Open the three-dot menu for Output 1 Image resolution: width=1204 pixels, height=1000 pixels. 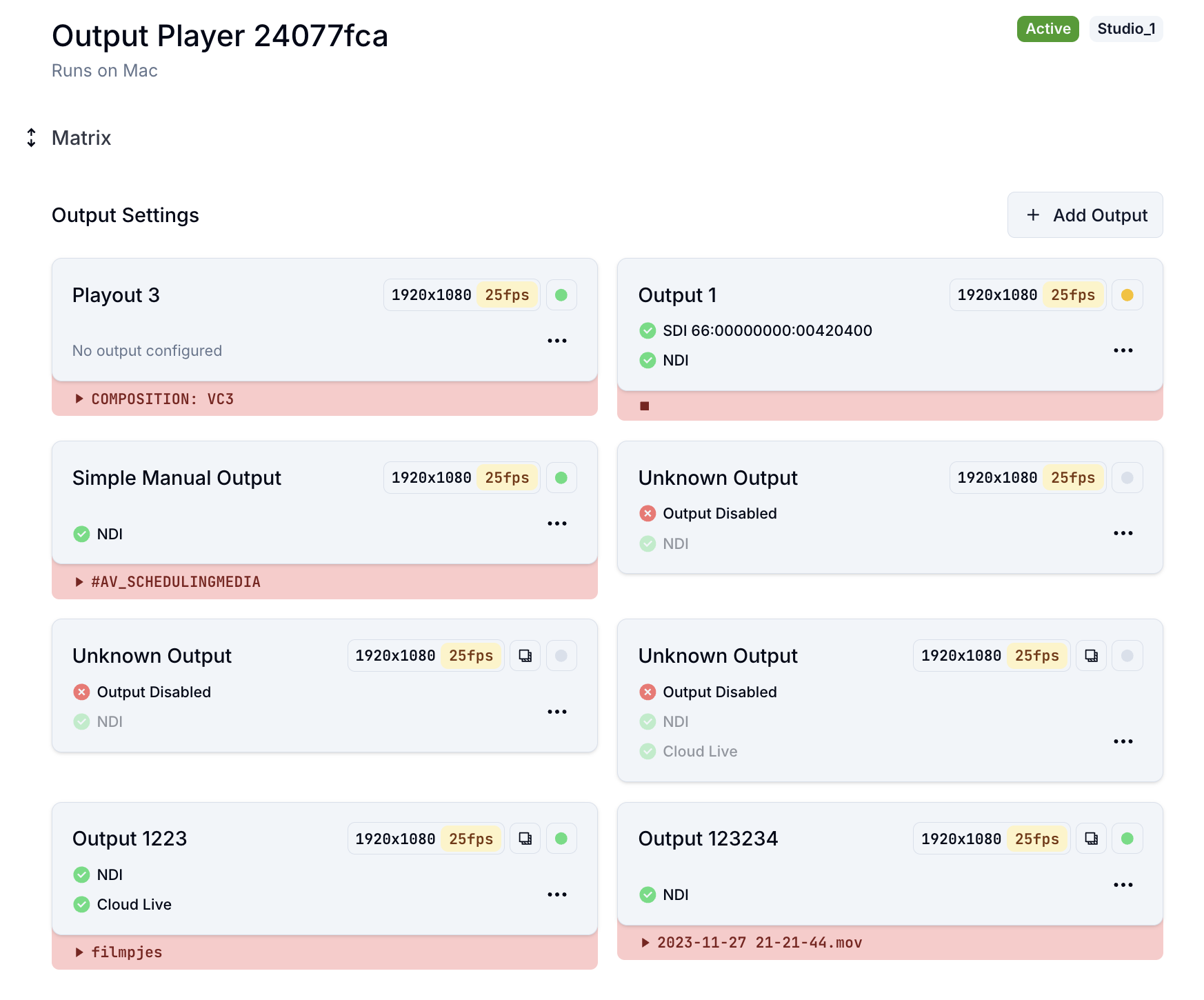point(1123,350)
